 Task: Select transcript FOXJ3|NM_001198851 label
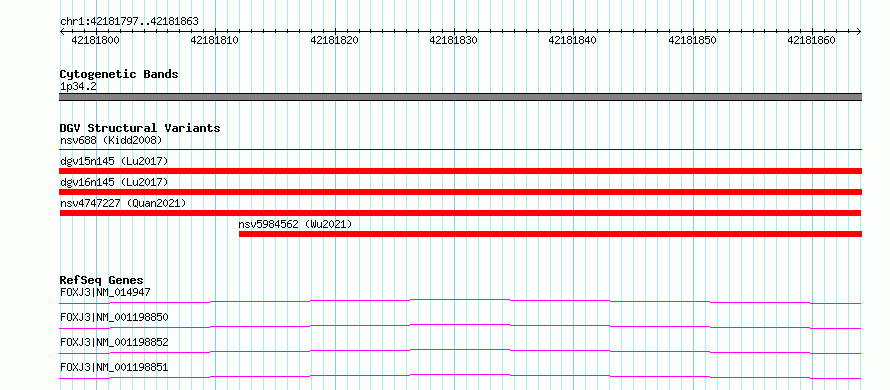tap(114, 368)
